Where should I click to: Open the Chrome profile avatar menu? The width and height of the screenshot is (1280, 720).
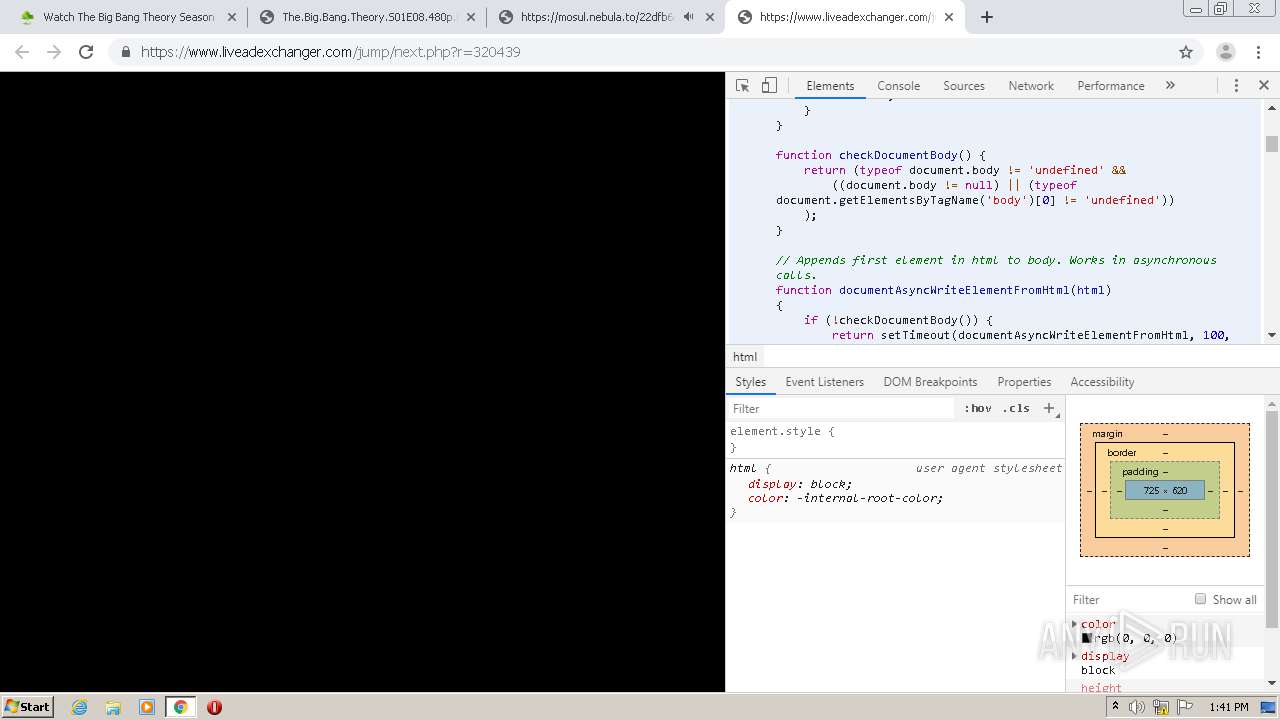(1225, 52)
